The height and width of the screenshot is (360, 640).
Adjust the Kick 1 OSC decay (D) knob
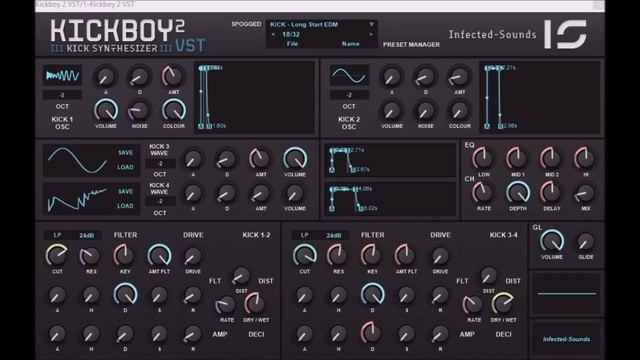point(139,76)
